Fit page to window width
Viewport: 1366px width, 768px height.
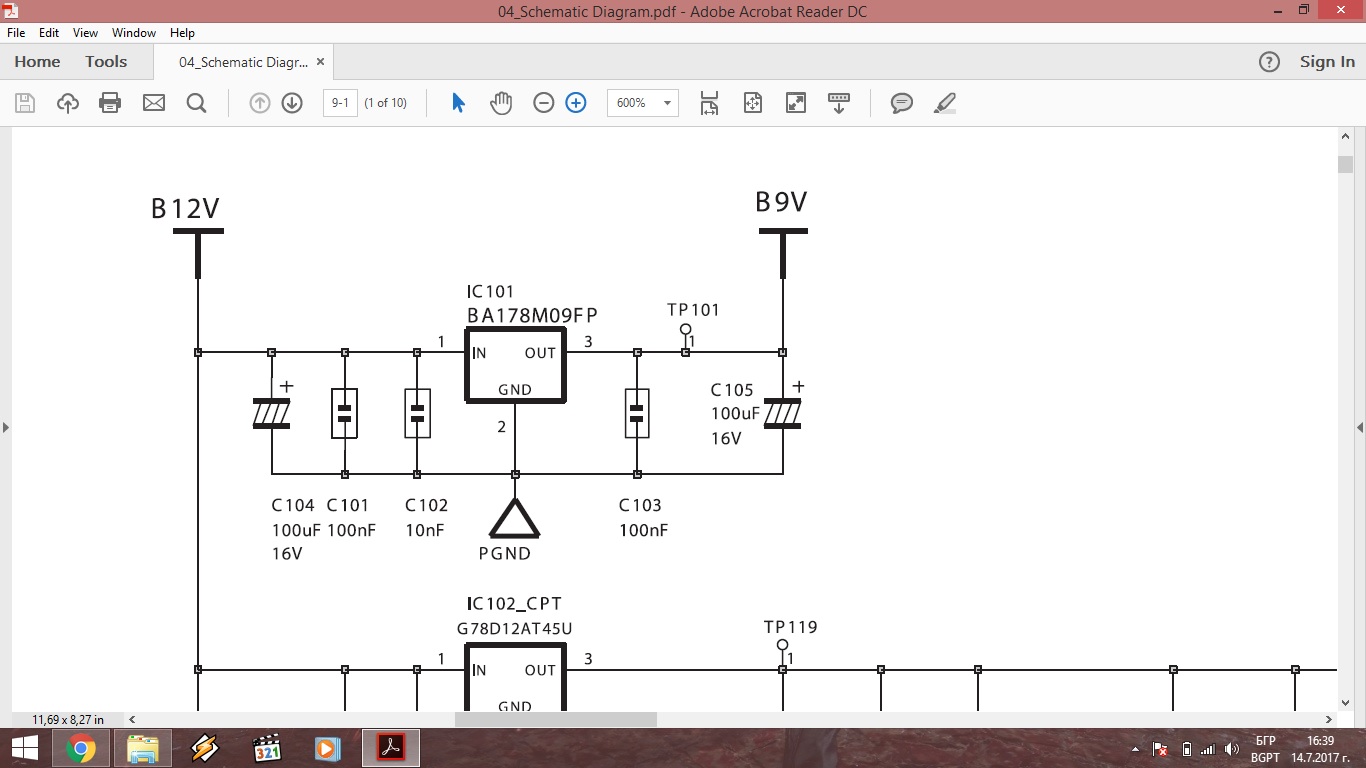click(x=710, y=103)
